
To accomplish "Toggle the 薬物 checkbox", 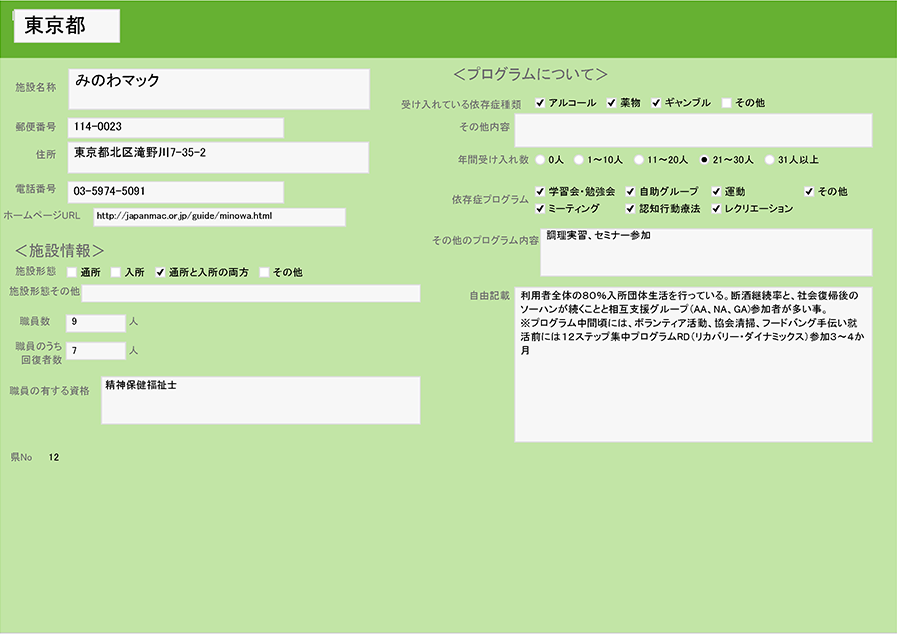I will tap(611, 103).
